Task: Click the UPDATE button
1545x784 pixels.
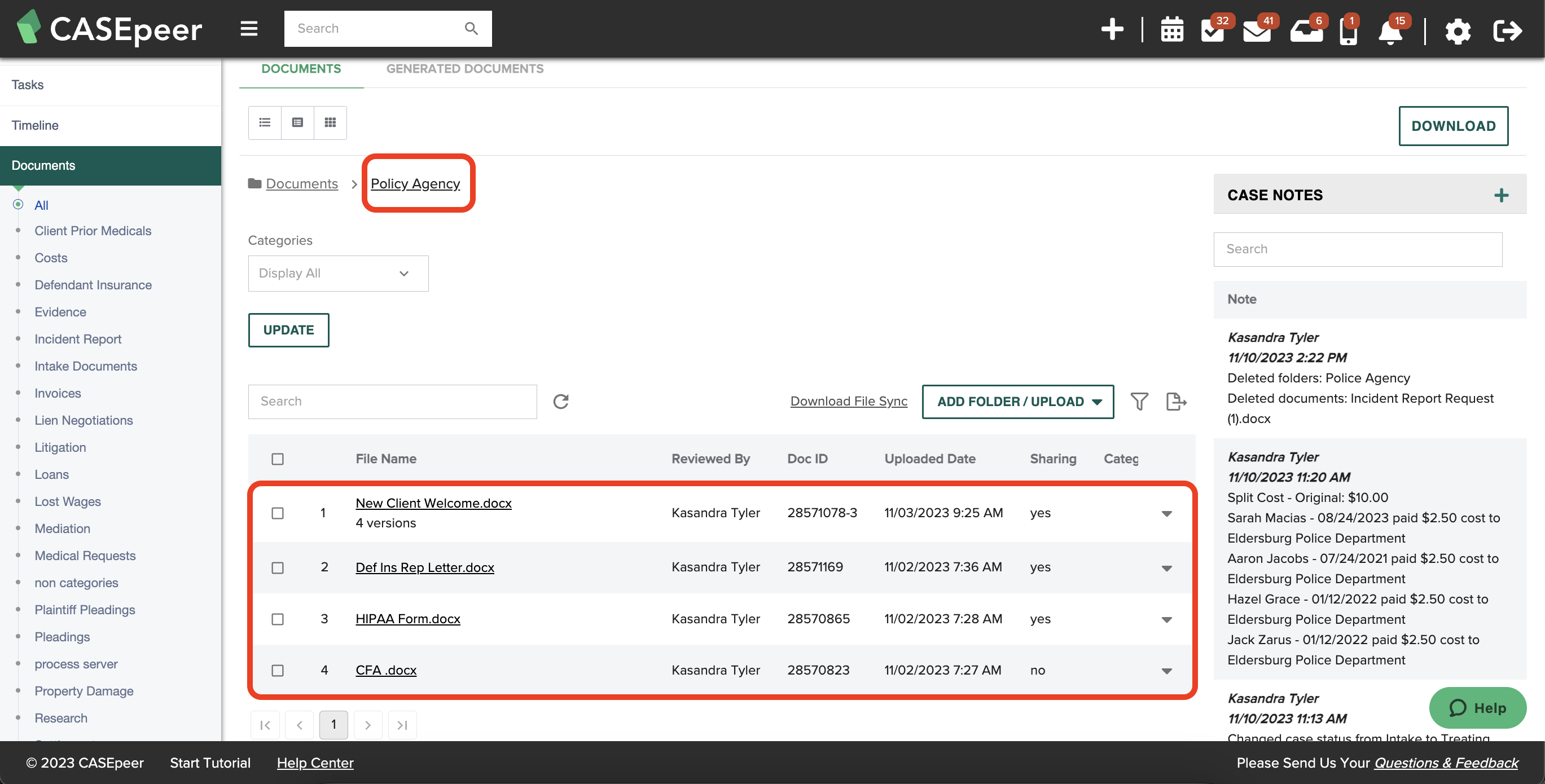Action: click(288, 329)
